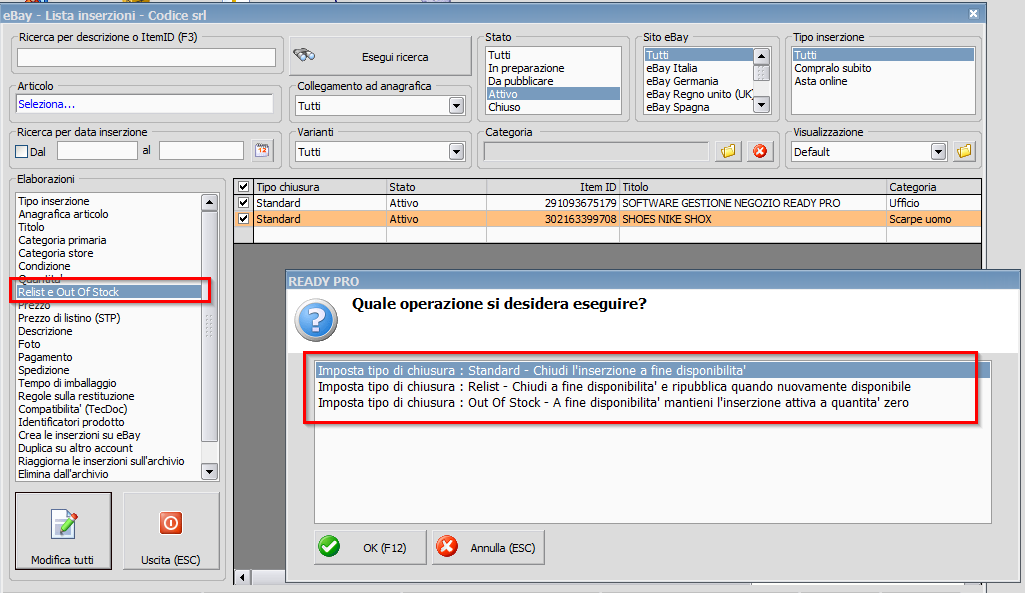Click the description or ItemID search field
This screenshot has width=1025, height=593.
146,58
